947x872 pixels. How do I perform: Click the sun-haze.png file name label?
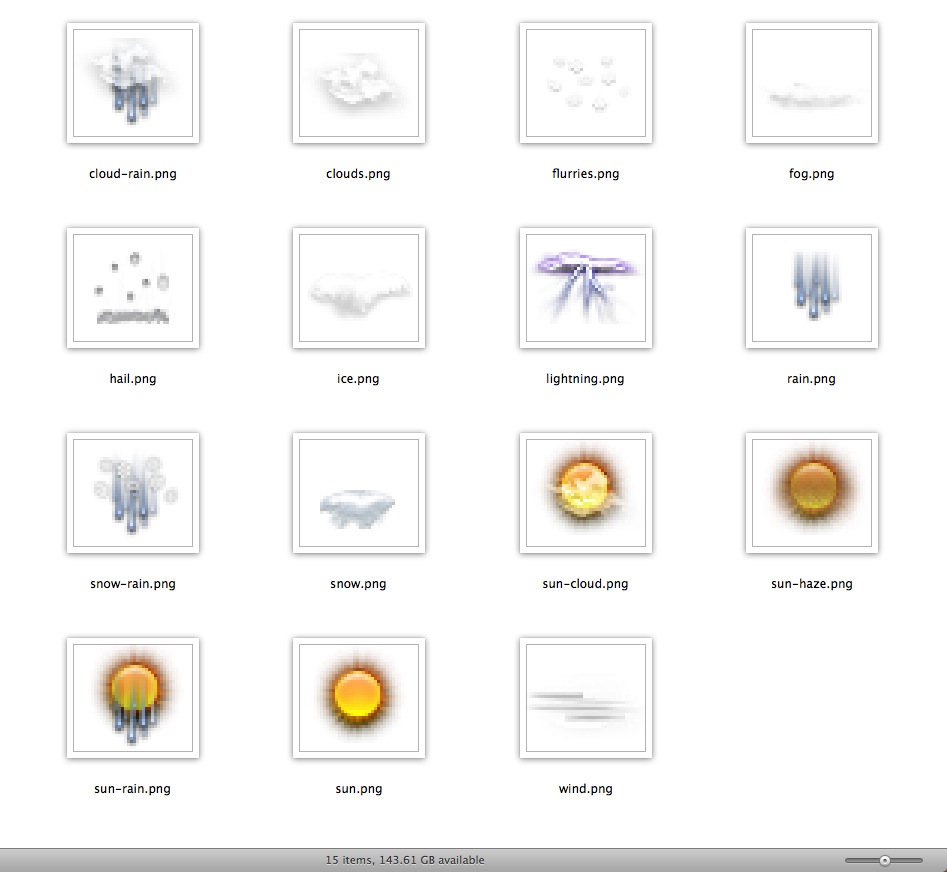coord(812,584)
